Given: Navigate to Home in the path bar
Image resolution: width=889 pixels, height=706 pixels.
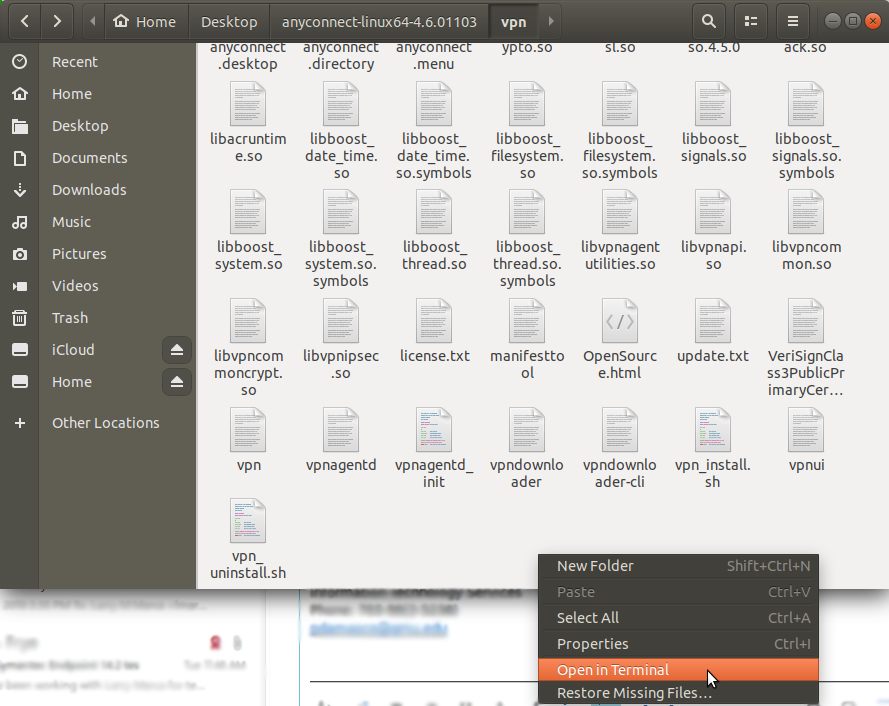Looking at the screenshot, I should 145,22.
